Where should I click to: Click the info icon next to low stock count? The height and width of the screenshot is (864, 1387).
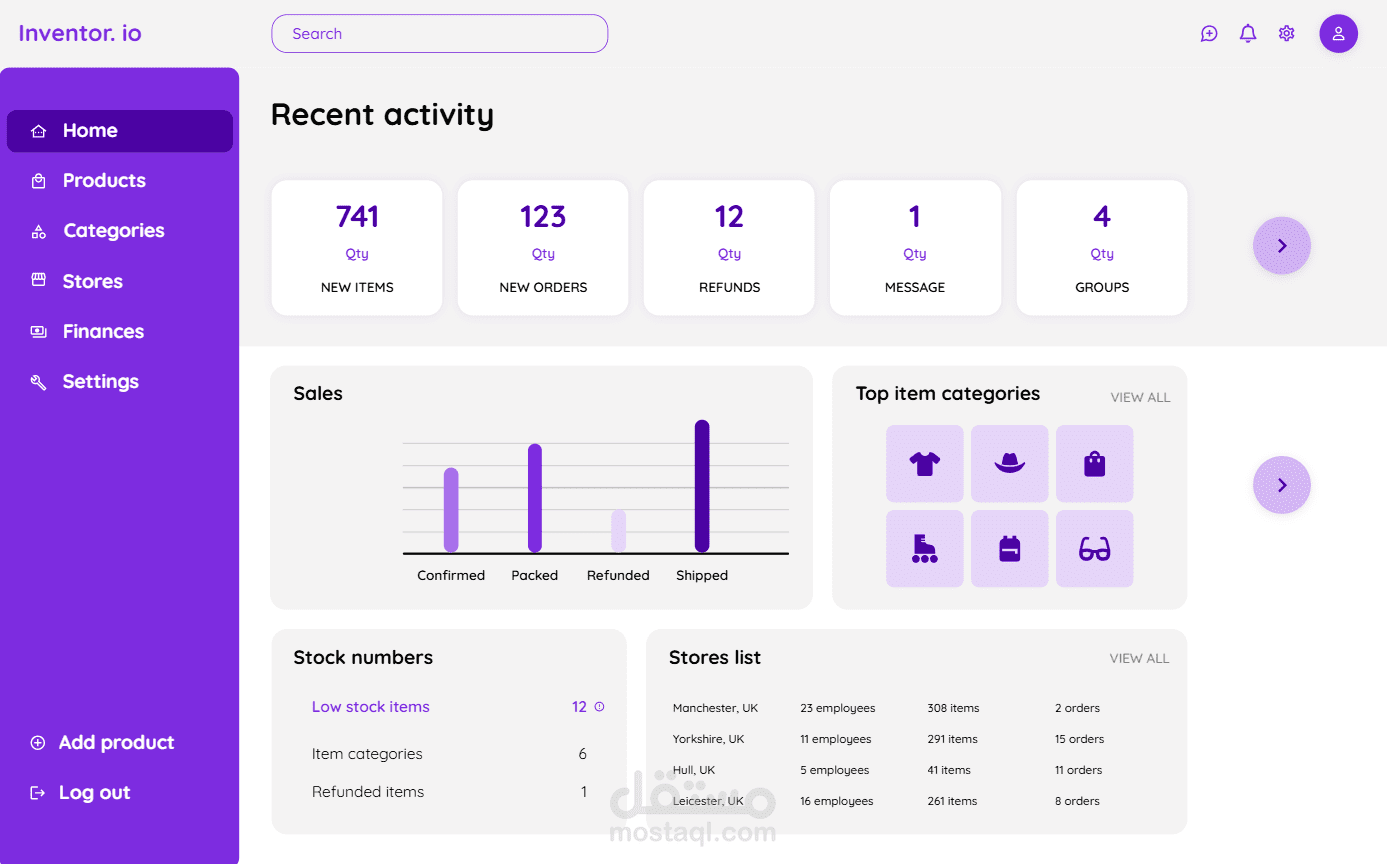600,707
